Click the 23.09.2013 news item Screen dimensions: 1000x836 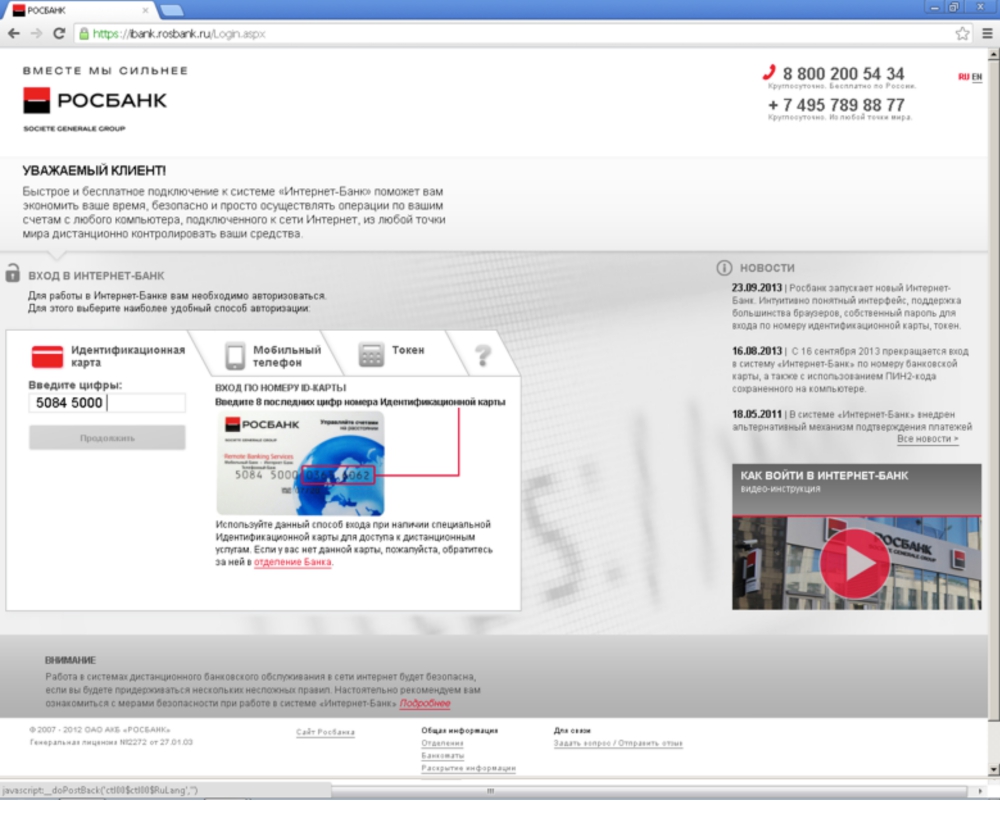pyautogui.click(x=846, y=307)
